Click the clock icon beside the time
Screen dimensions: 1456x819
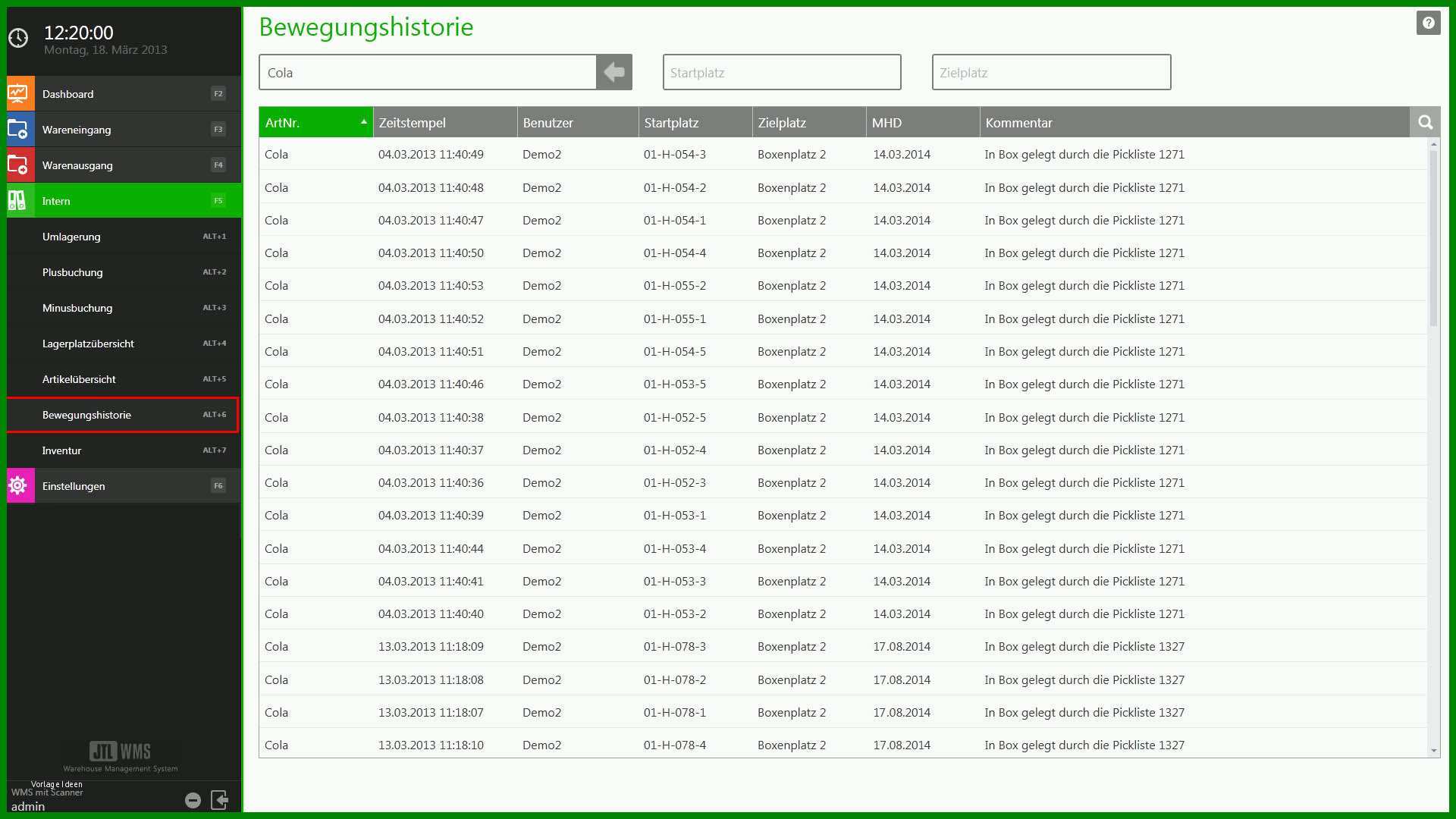tap(18, 38)
